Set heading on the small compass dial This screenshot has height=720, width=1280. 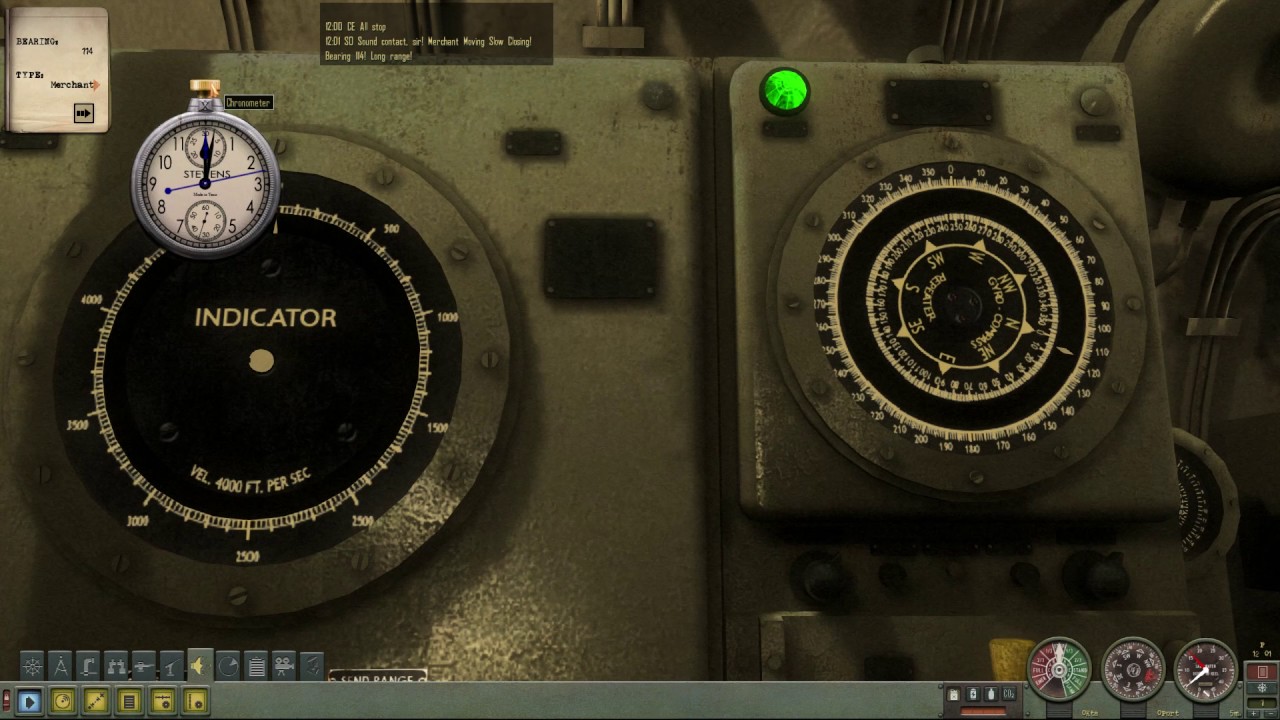point(1133,668)
